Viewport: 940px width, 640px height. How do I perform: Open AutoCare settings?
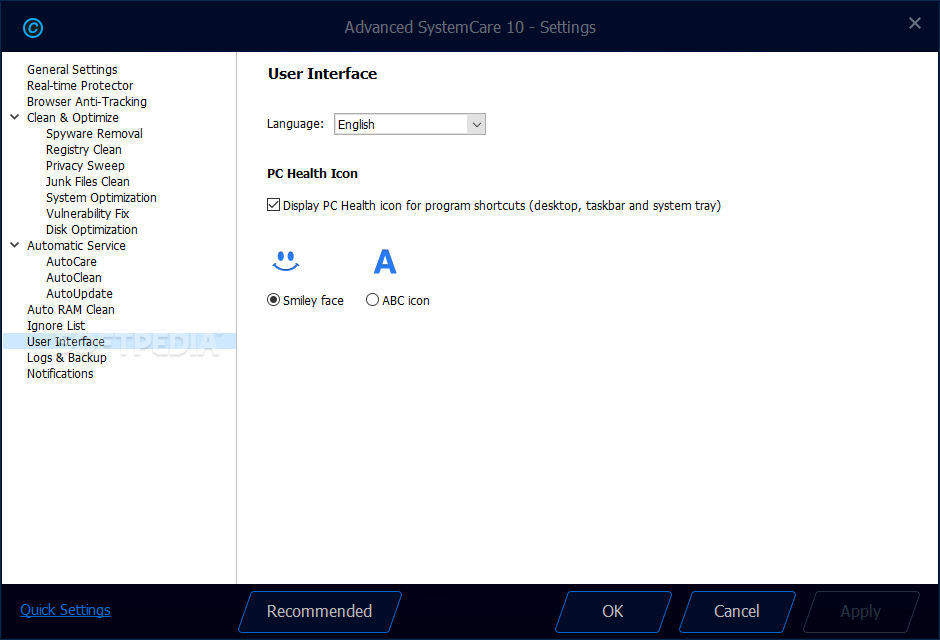pyautogui.click(x=71, y=262)
